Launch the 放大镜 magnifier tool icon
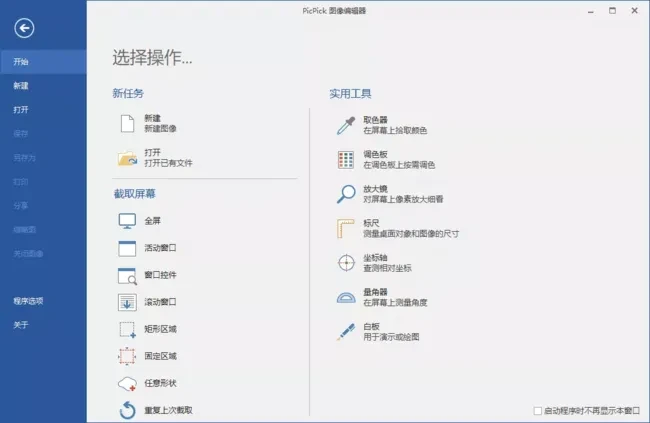Image resolution: width=650 pixels, height=423 pixels. 346,194
